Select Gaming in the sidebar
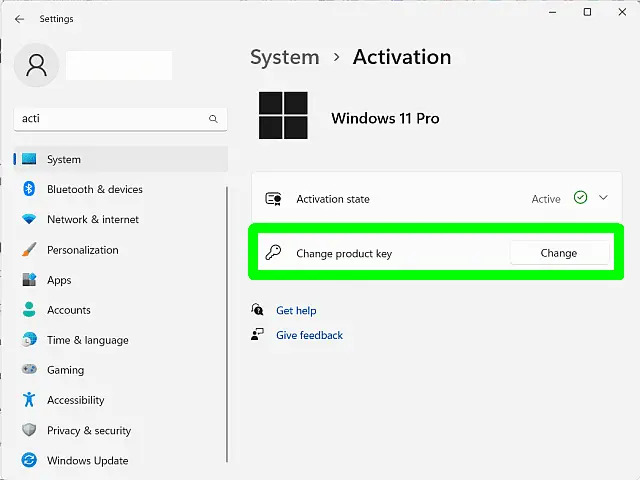Image resolution: width=640 pixels, height=480 pixels. tap(121, 370)
